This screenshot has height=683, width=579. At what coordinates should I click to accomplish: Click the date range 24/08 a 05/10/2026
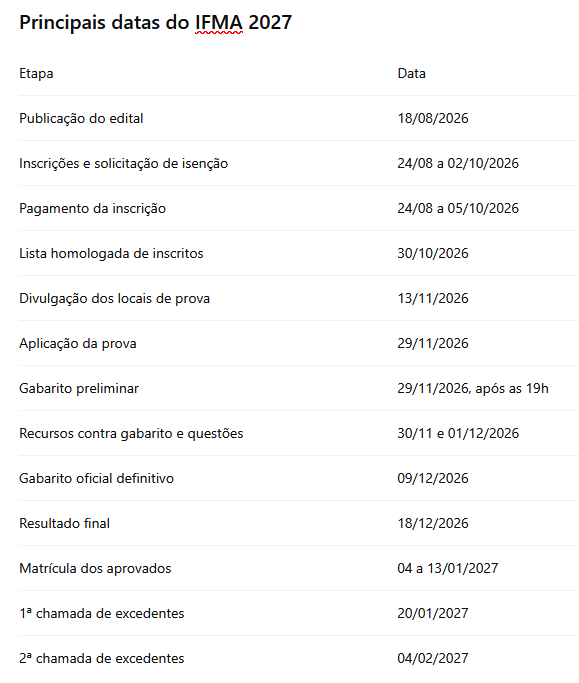tap(458, 208)
